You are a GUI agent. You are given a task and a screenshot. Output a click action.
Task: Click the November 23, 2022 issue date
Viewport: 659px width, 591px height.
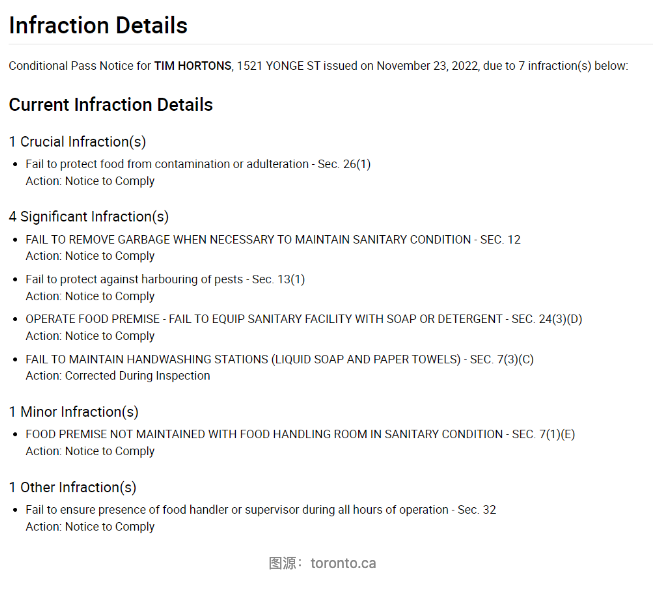click(427, 66)
